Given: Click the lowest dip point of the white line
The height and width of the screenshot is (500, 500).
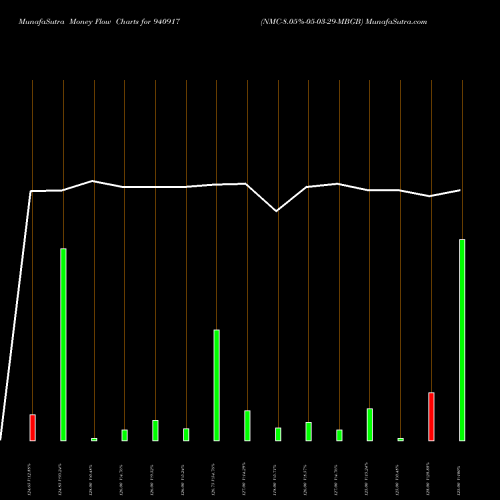Looking at the screenshot, I should (276, 211).
